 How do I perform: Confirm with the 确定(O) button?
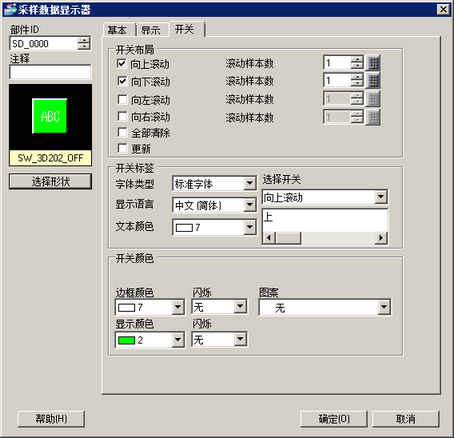334,419
